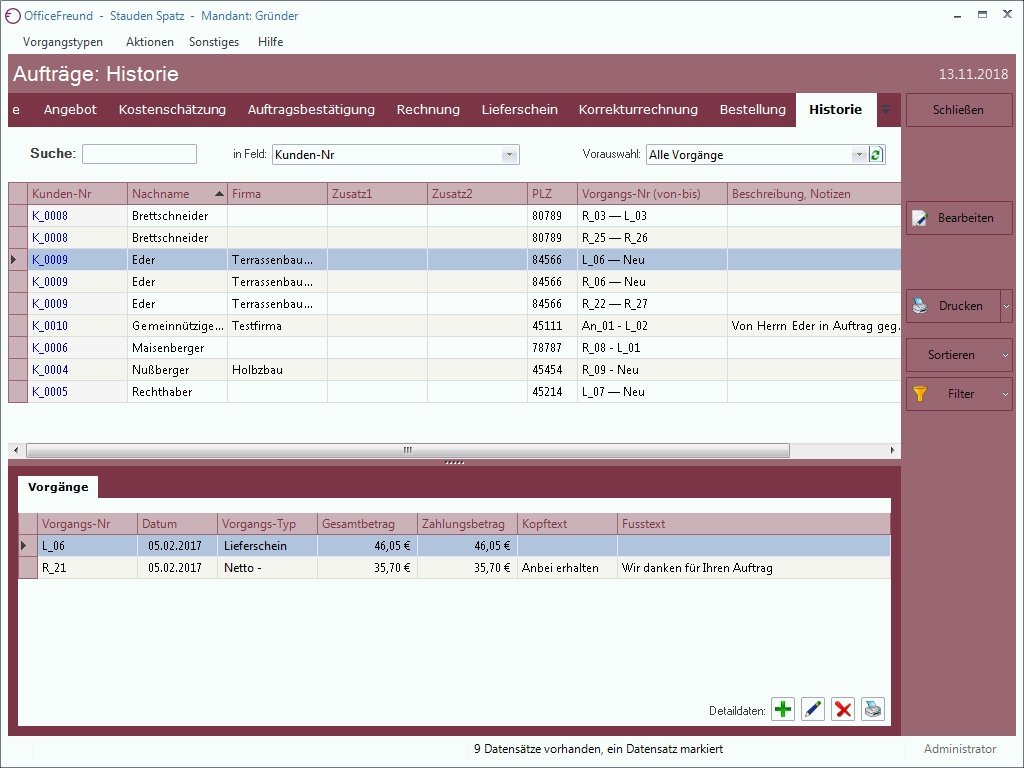Switch to the Auftragsbestätigung tab

(x=311, y=110)
